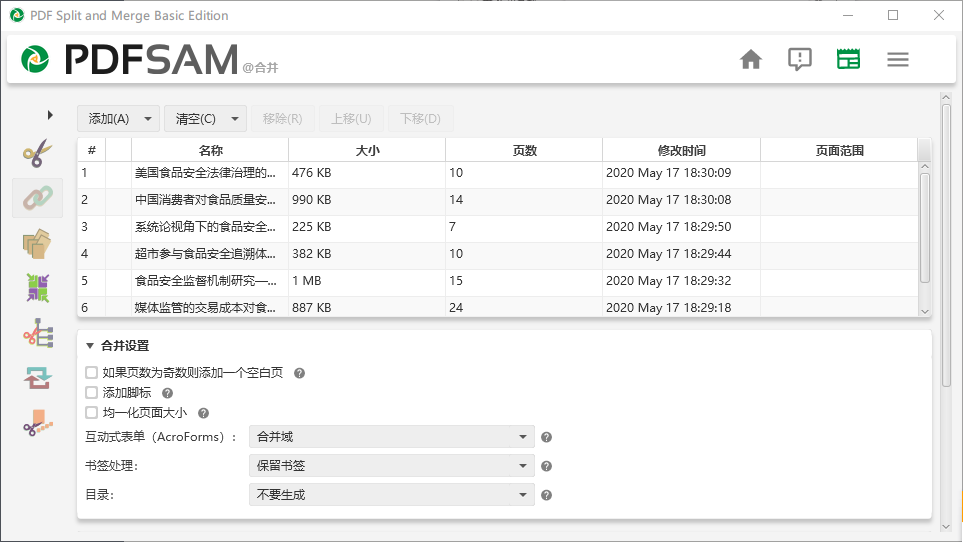Show help for 目录 setting

pyautogui.click(x=546, y=495)
